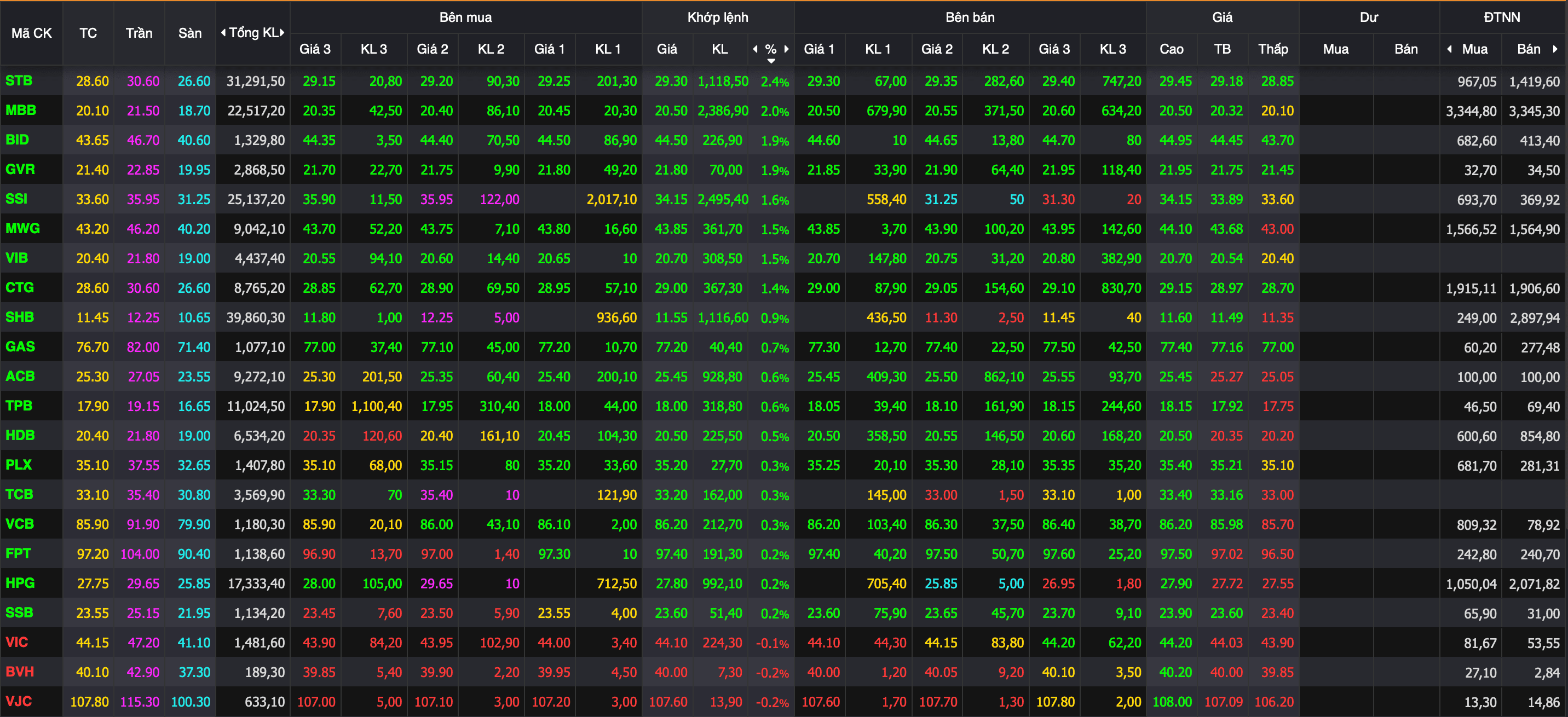The height and width of the screenshot is (717, 1568).
Task: Open stock symbol STB
Action: click(x=19, y=81)
